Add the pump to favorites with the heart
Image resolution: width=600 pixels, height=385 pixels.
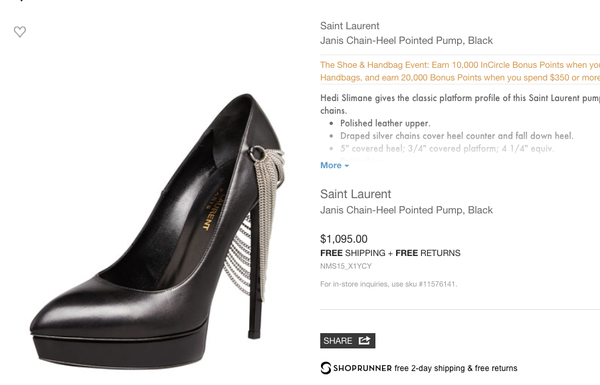[20, 31]
